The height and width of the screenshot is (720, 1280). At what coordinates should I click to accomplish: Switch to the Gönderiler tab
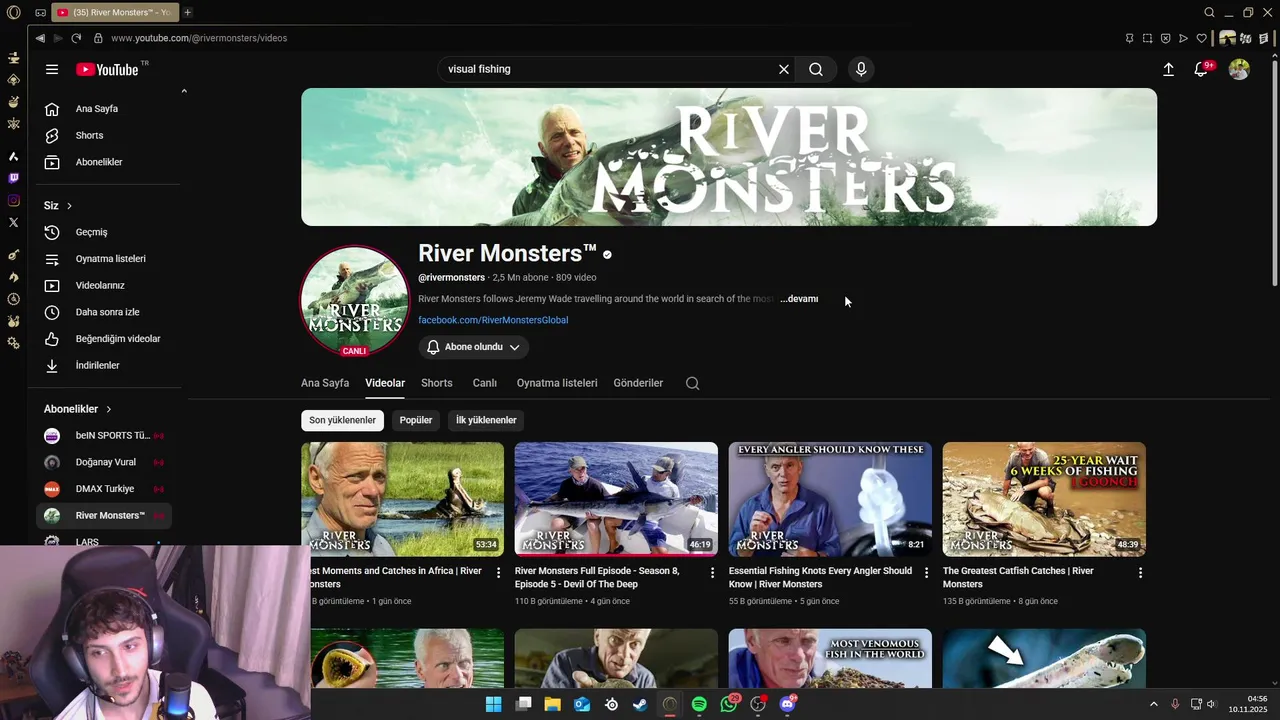click(638, 383)
